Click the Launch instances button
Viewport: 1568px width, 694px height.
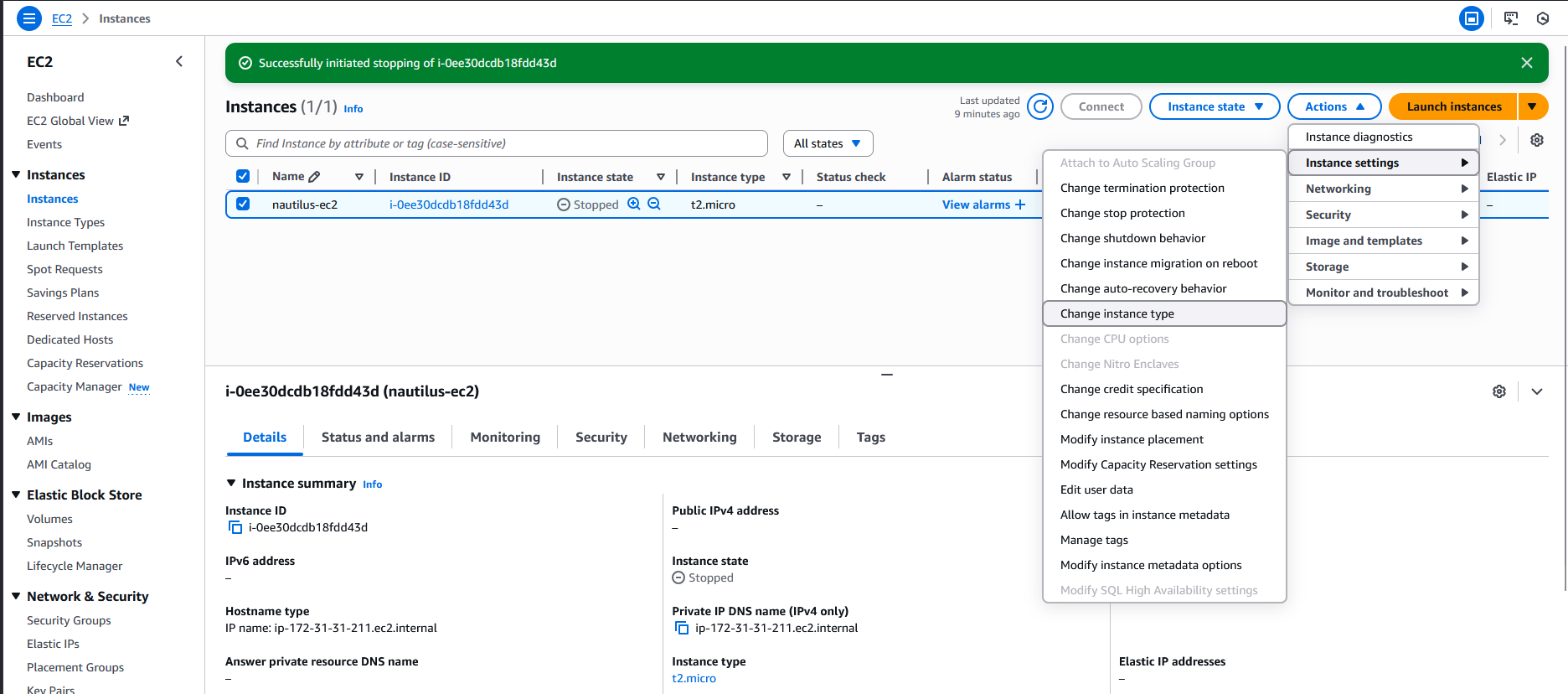click(1453, 106)
